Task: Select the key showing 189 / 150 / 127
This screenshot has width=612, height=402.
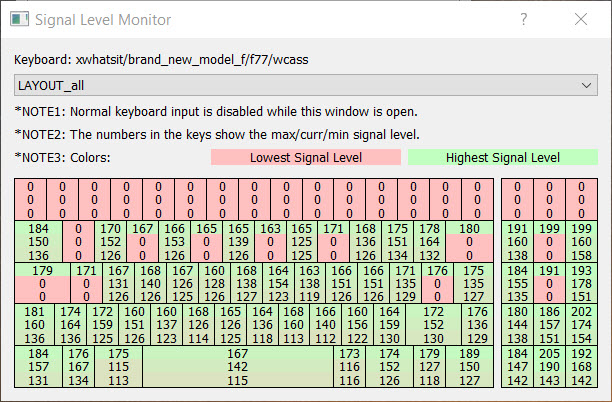Action: 470,367
